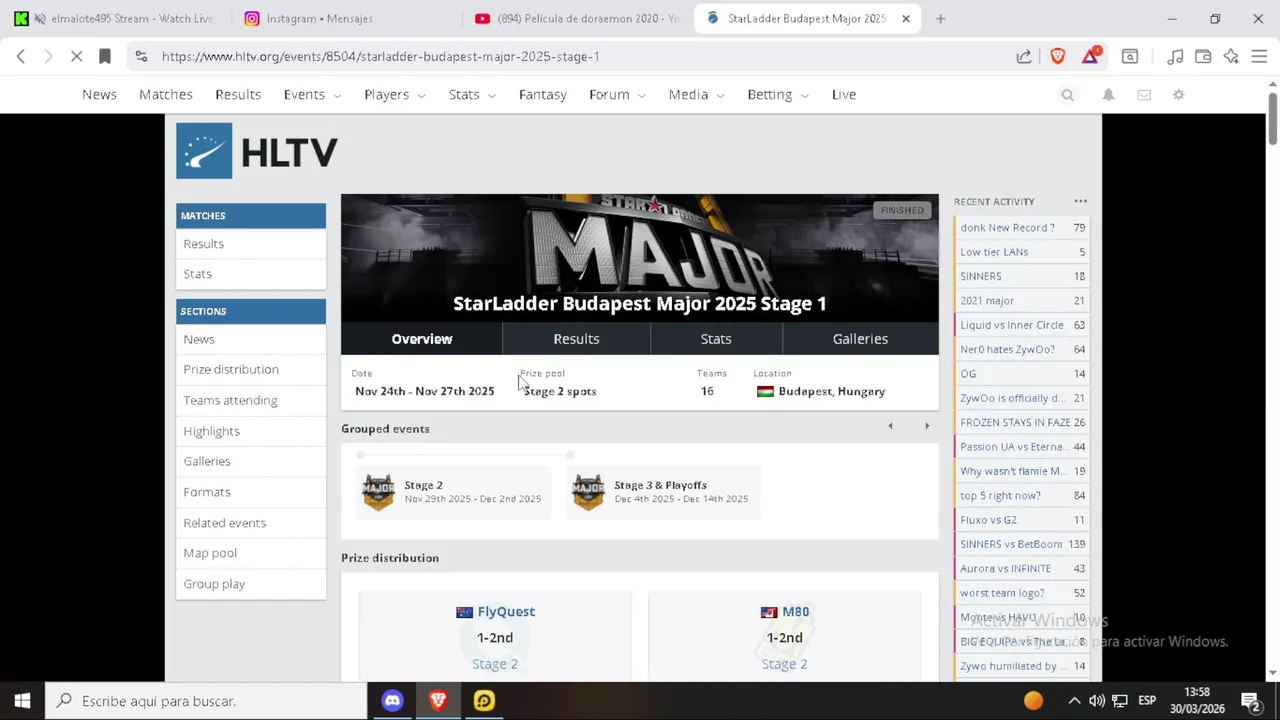Image resolution: width=1280 pixels, height=720 pixels.
Task: Go to next grouped events arrow
Action: [927, 426]
